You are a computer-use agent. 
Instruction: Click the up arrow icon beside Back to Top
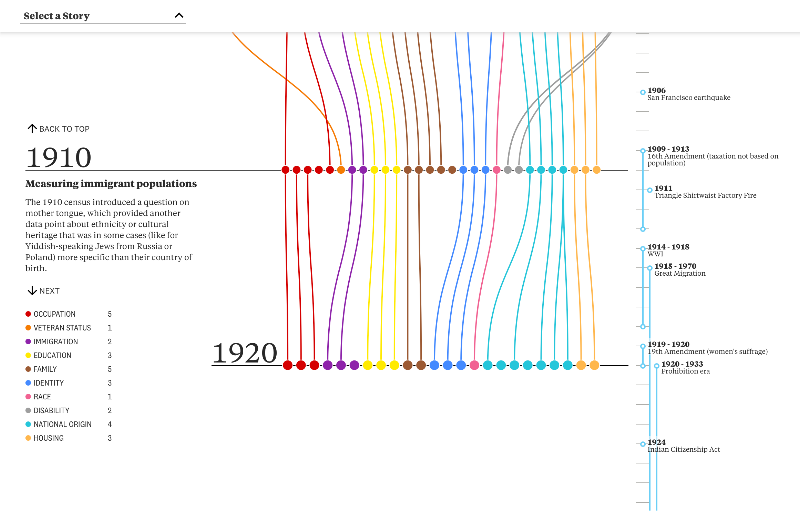(x=32, y=129)
